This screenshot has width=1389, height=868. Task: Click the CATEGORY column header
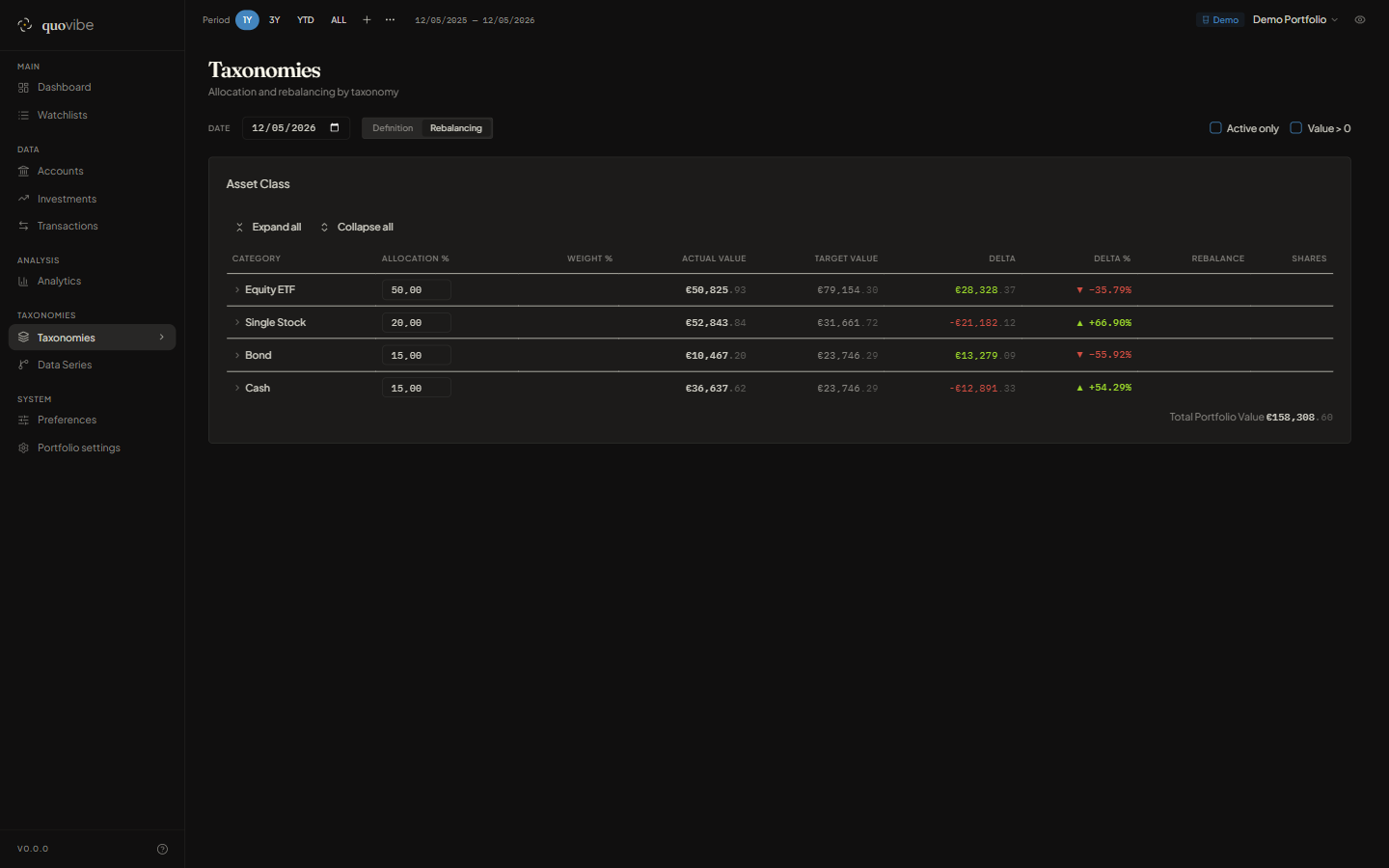[257, 258]
